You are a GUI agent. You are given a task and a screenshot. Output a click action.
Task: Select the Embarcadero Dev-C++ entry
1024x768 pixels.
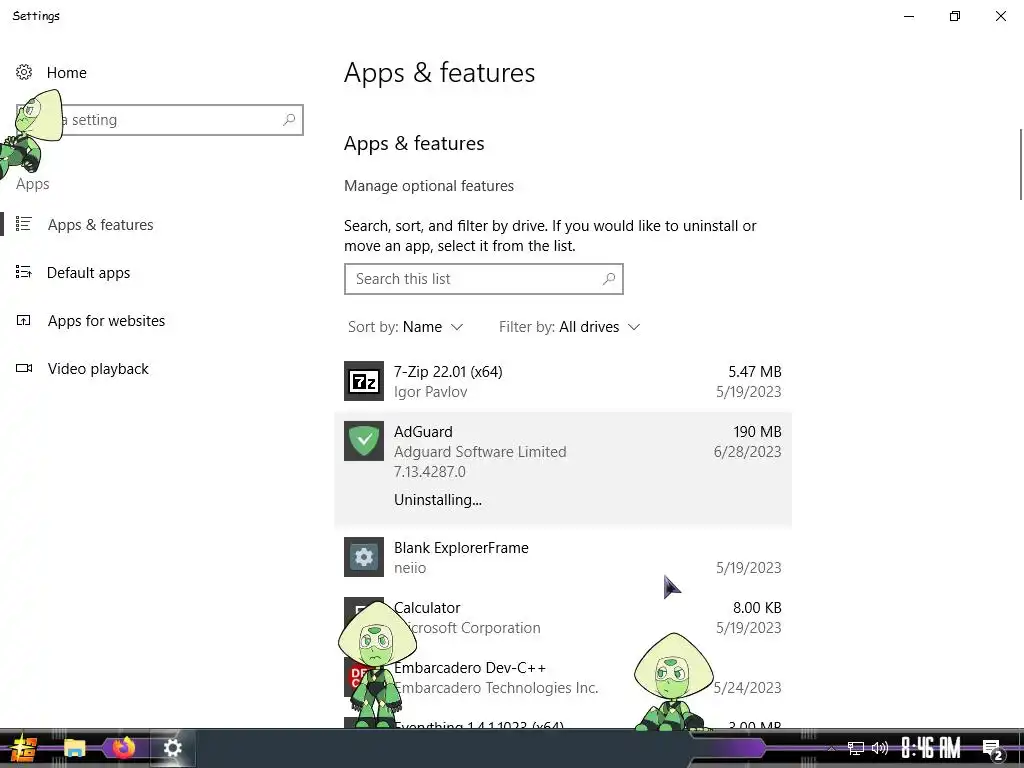[x=563, y=677]
